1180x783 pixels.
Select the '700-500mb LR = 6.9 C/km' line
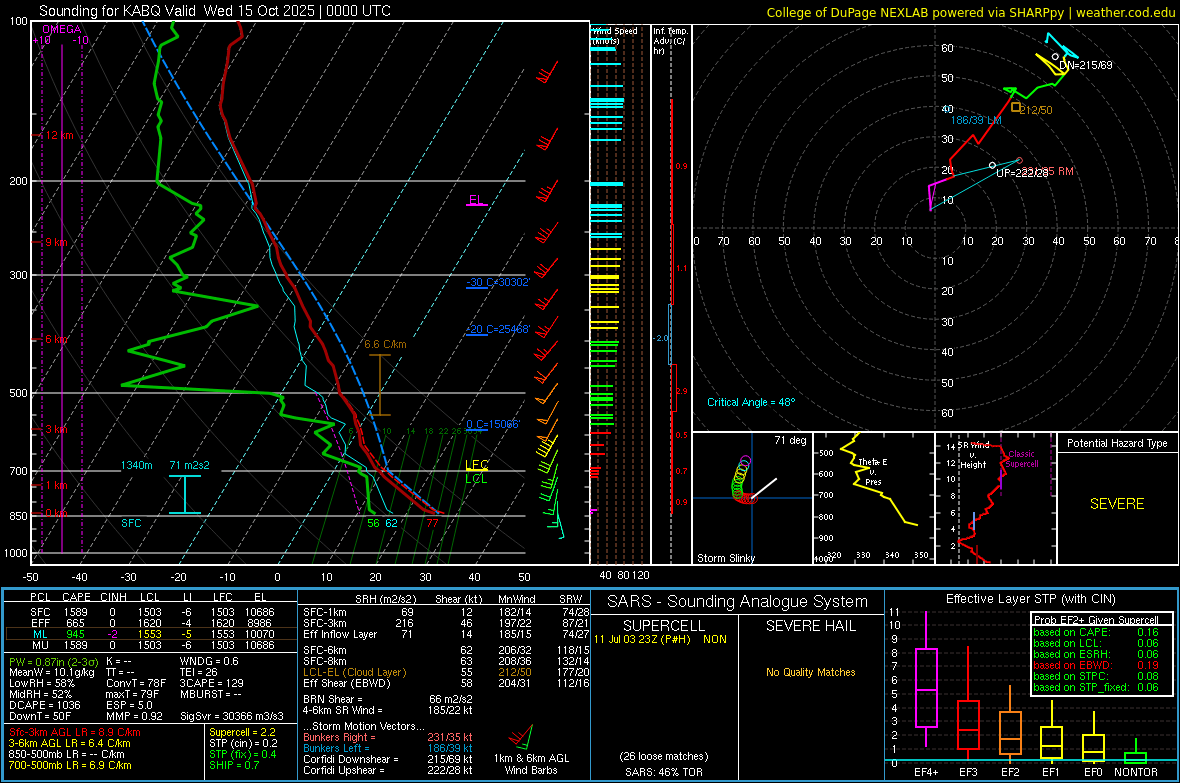(x=70, y=765)
